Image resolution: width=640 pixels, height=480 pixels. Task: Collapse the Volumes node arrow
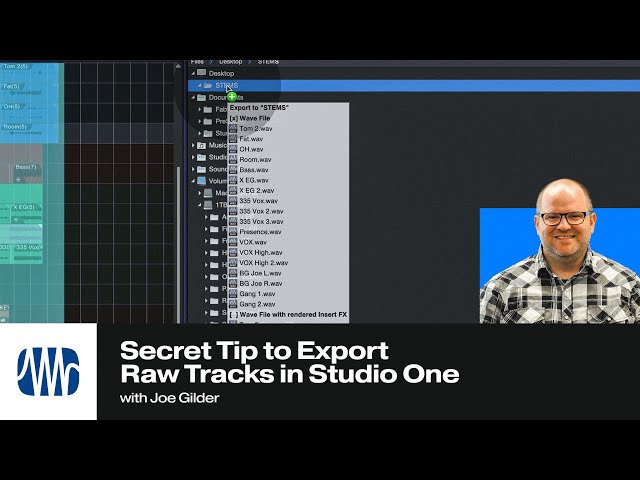point(193,181)
